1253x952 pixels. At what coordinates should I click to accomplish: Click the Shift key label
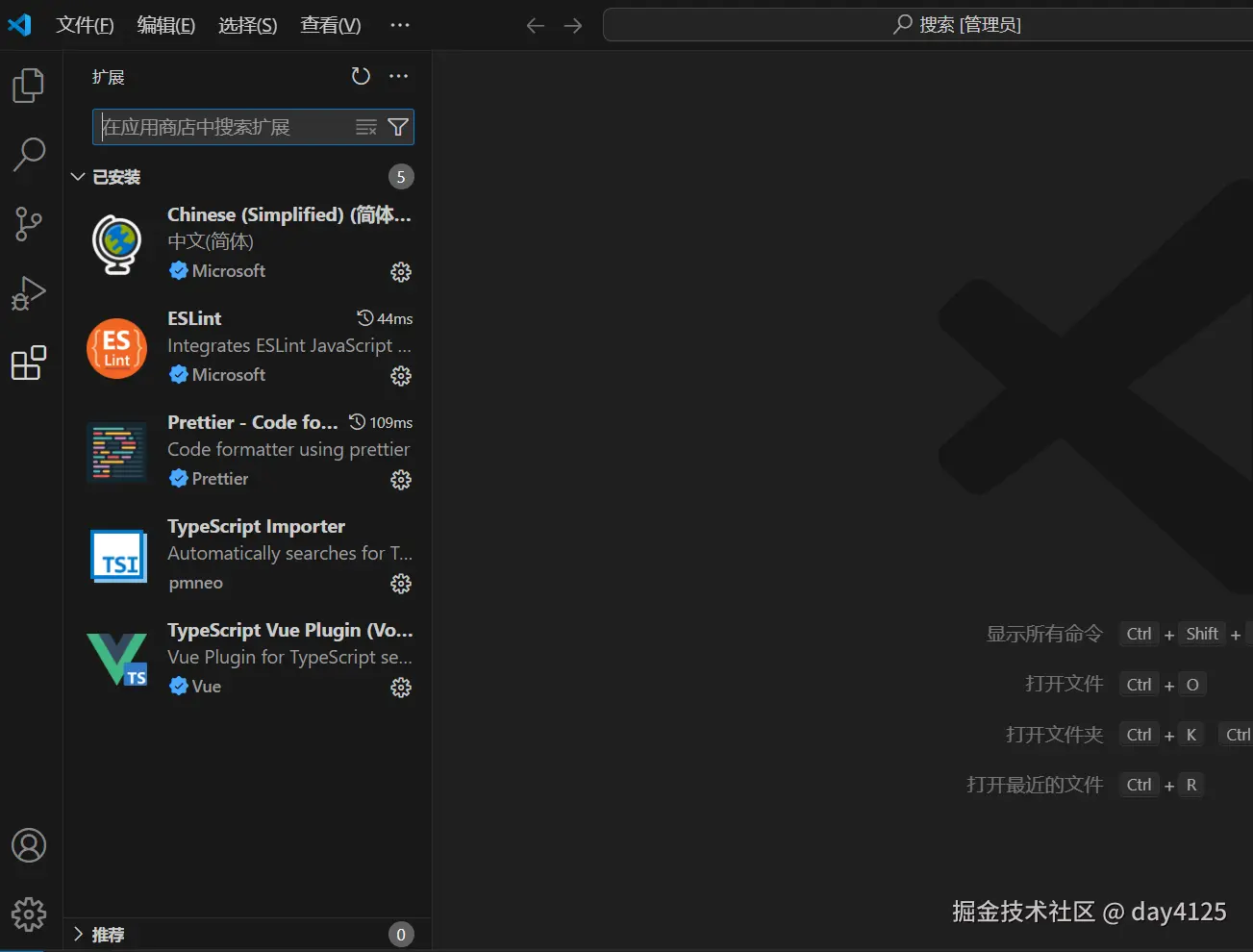coord(1202,634)
